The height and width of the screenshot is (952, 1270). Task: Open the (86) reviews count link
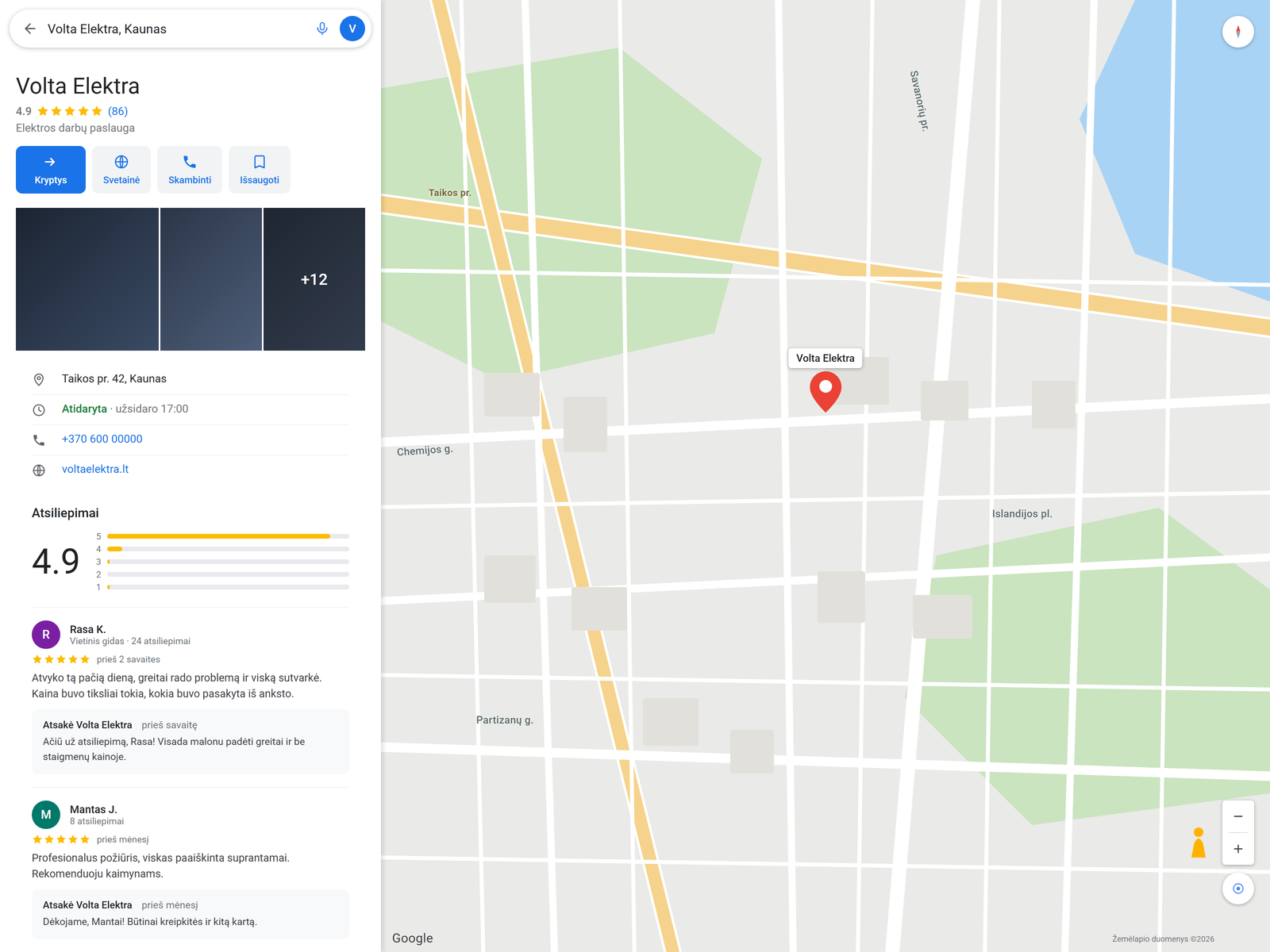tap(117, 111)
